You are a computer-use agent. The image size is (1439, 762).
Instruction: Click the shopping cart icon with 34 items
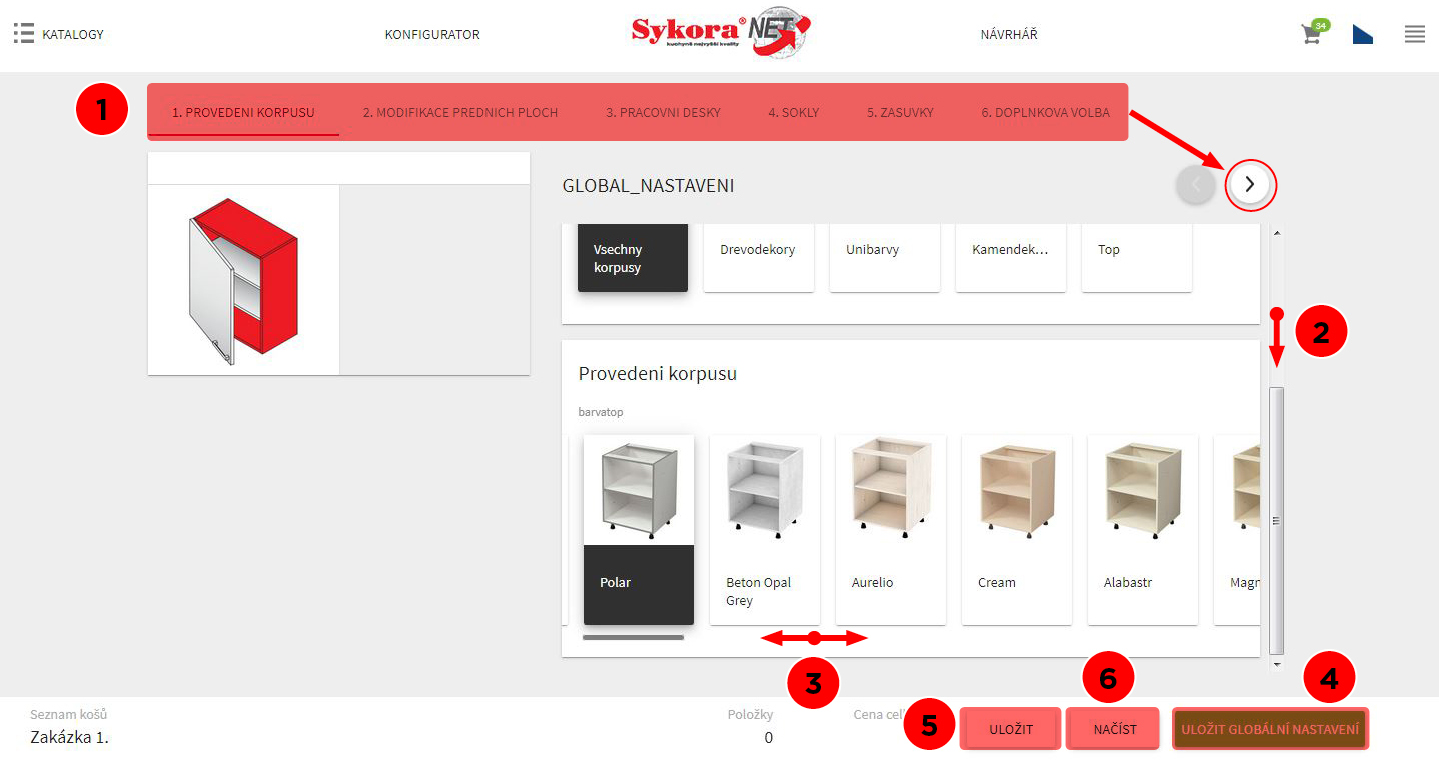pos(1310,34)
